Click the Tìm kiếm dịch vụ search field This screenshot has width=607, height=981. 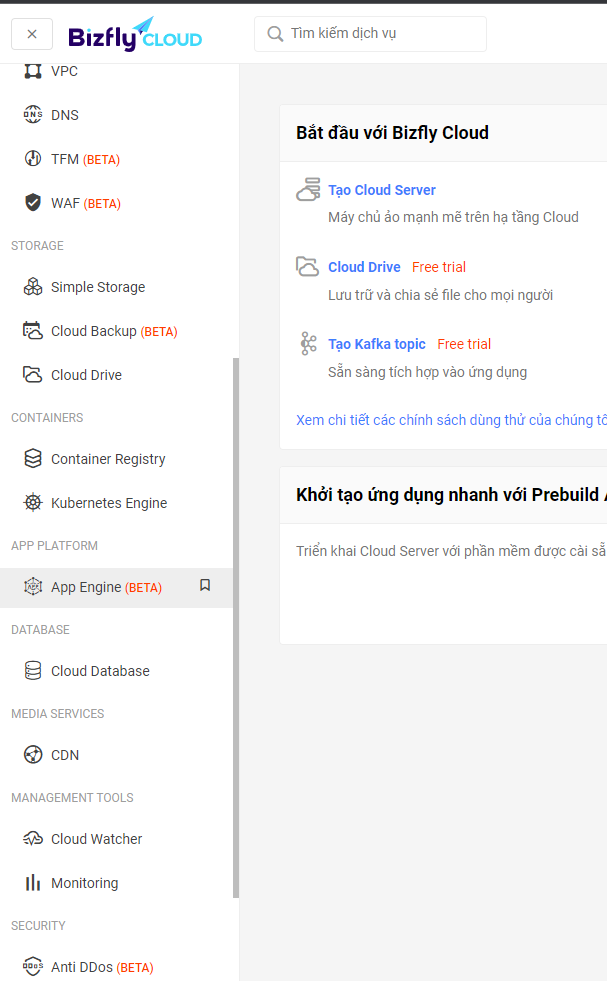[x=380, y=34]
